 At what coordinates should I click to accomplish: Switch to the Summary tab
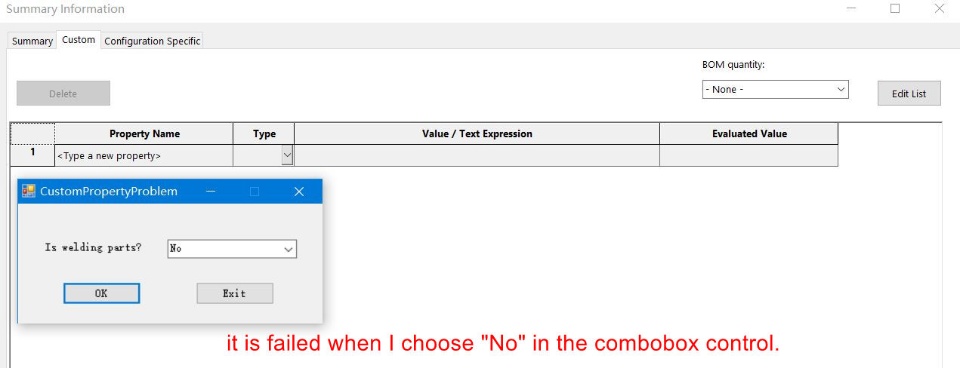pos(32,41)
